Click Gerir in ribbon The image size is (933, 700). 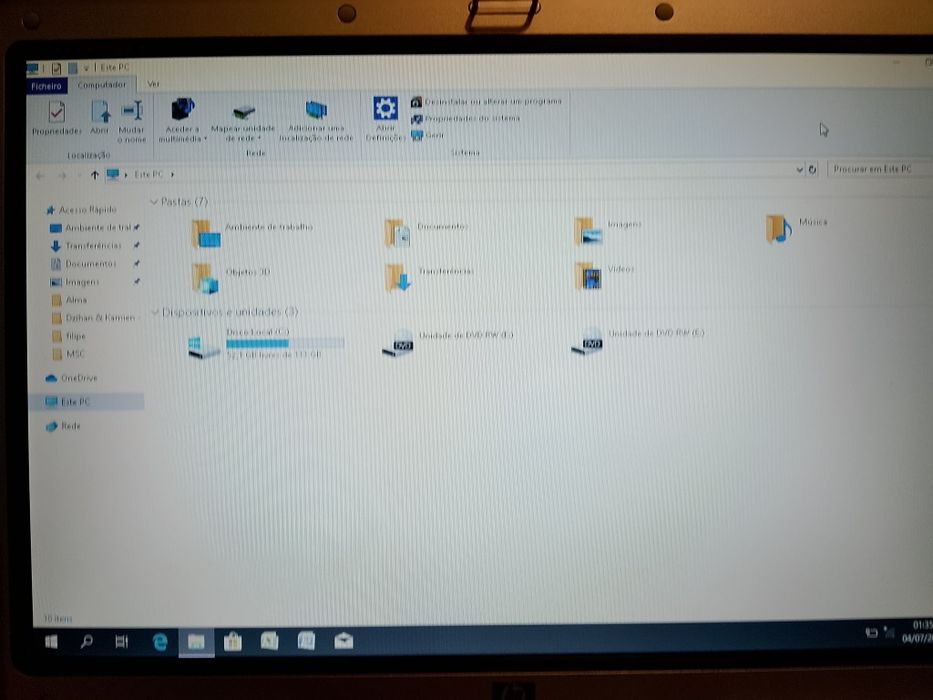click(x=427, y=135)
